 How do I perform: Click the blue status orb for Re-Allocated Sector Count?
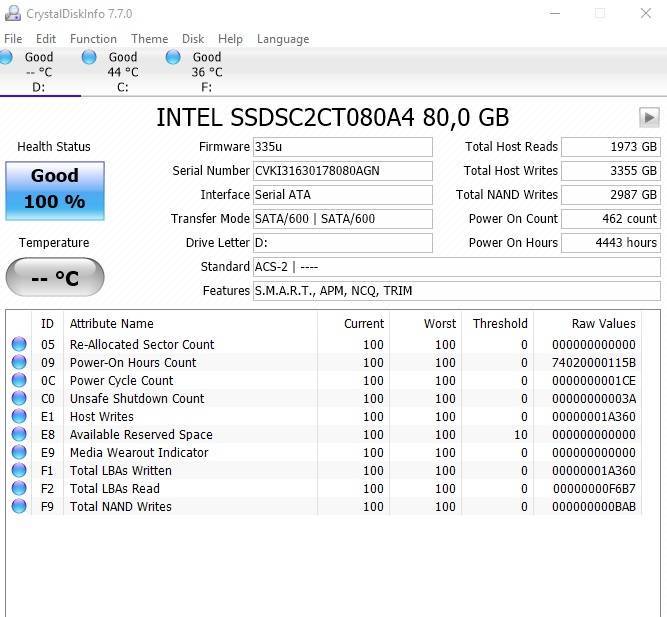click(x=19, y=345)
